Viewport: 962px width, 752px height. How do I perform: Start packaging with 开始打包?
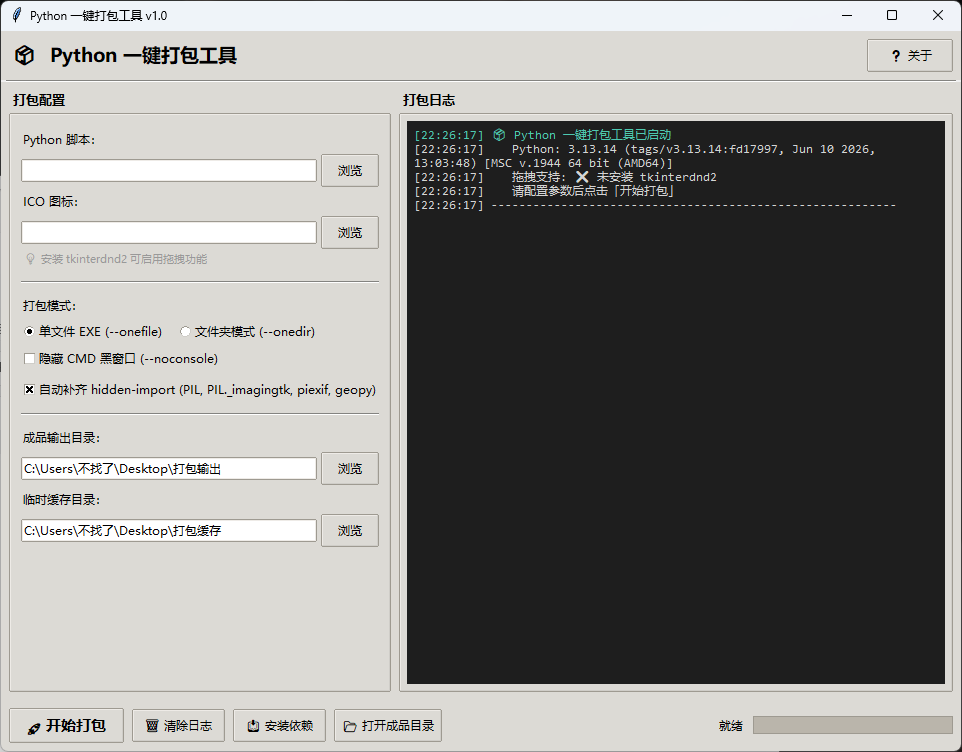click(x=67, y=726)
